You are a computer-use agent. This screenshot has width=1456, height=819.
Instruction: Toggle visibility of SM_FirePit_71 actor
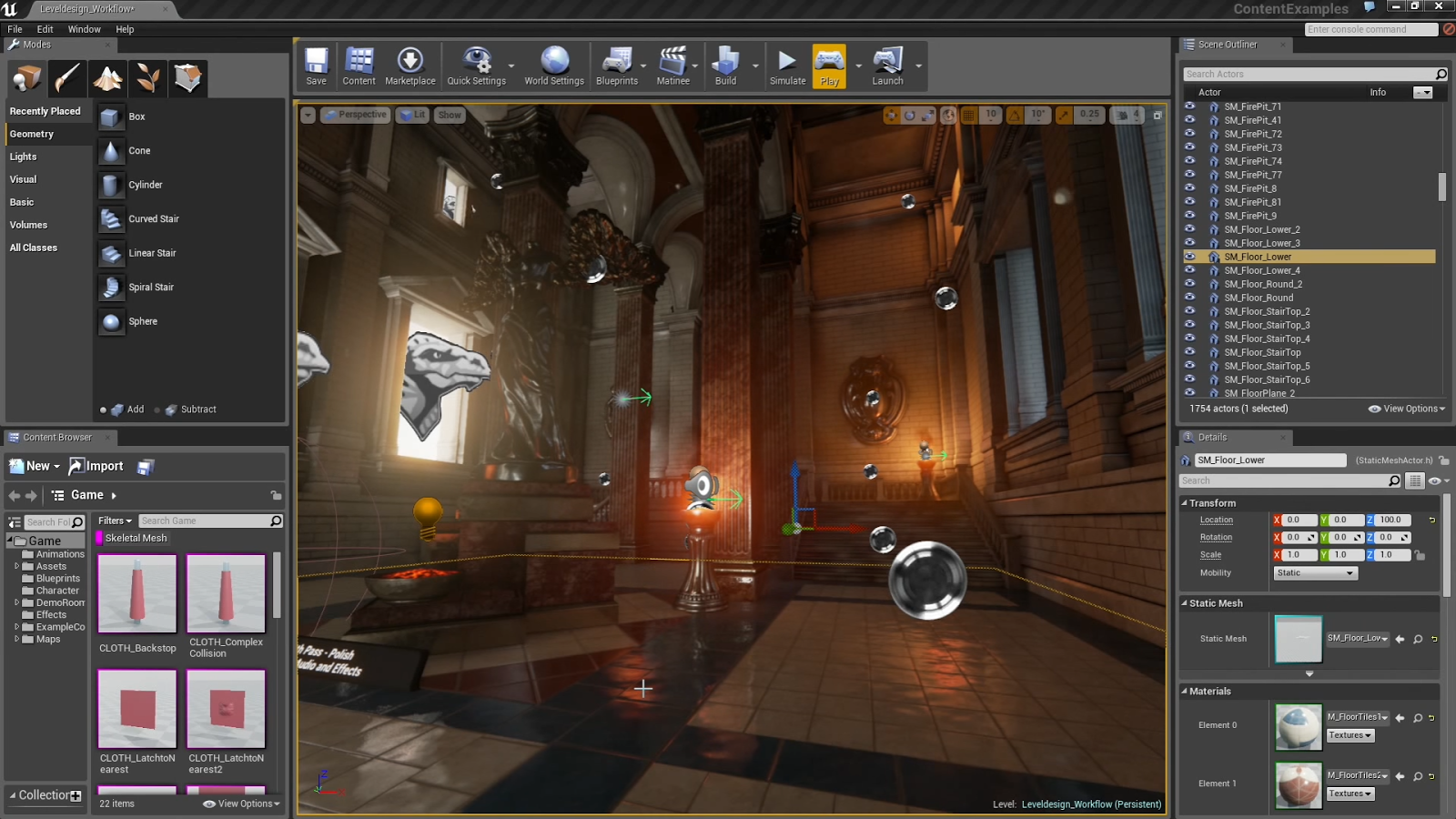(1190, 106)
